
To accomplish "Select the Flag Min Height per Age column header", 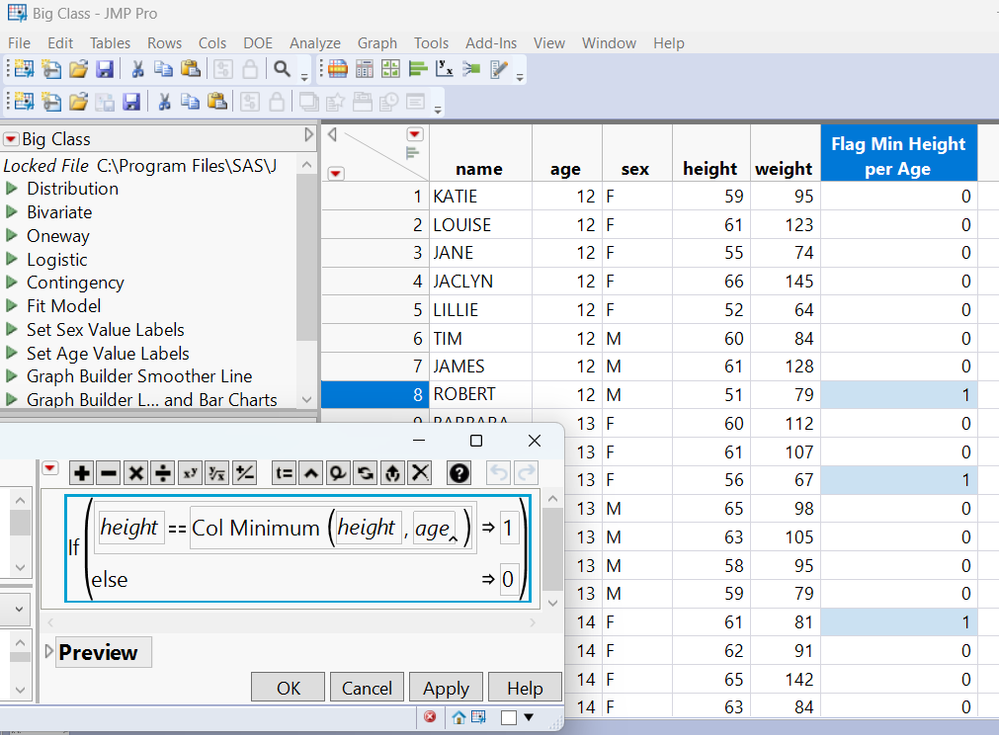I will coord(898,156).
